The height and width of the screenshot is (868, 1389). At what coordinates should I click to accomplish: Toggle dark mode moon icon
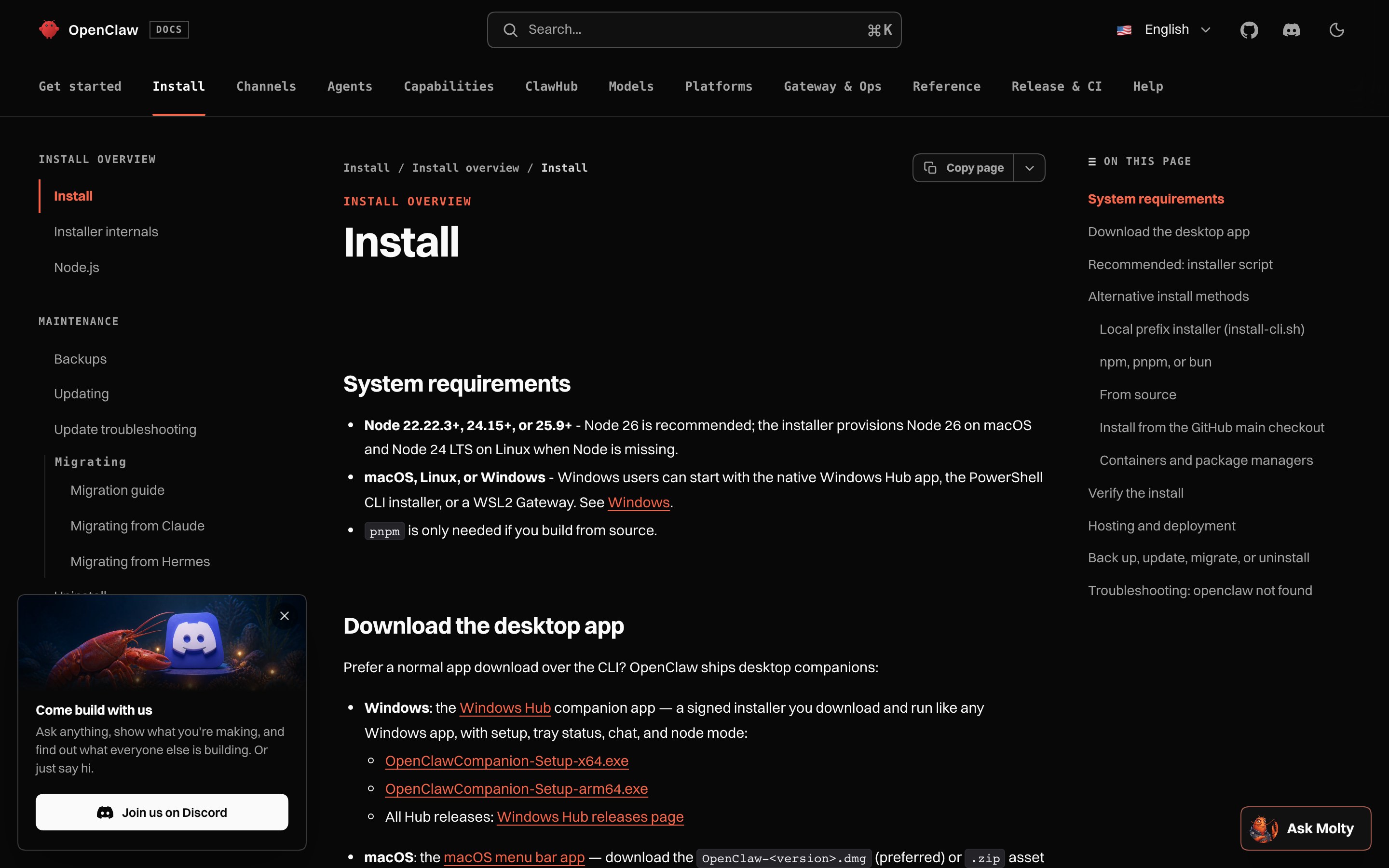pyautogui.click(x=1337, y=30)
